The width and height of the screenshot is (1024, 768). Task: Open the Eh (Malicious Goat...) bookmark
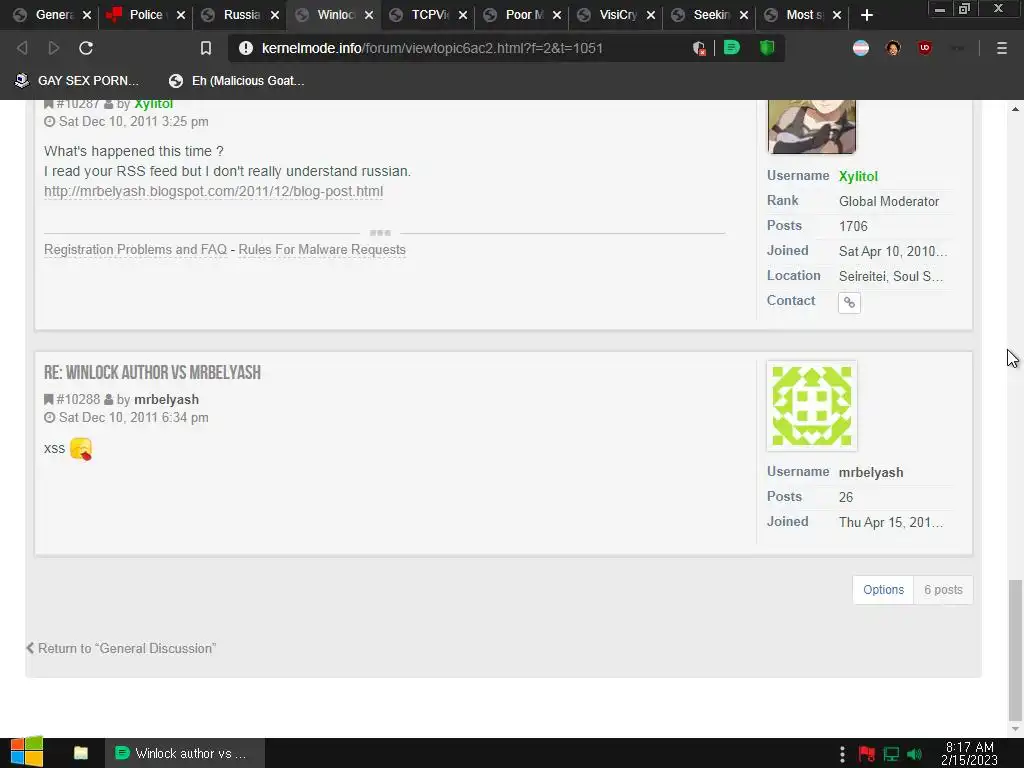236,81
